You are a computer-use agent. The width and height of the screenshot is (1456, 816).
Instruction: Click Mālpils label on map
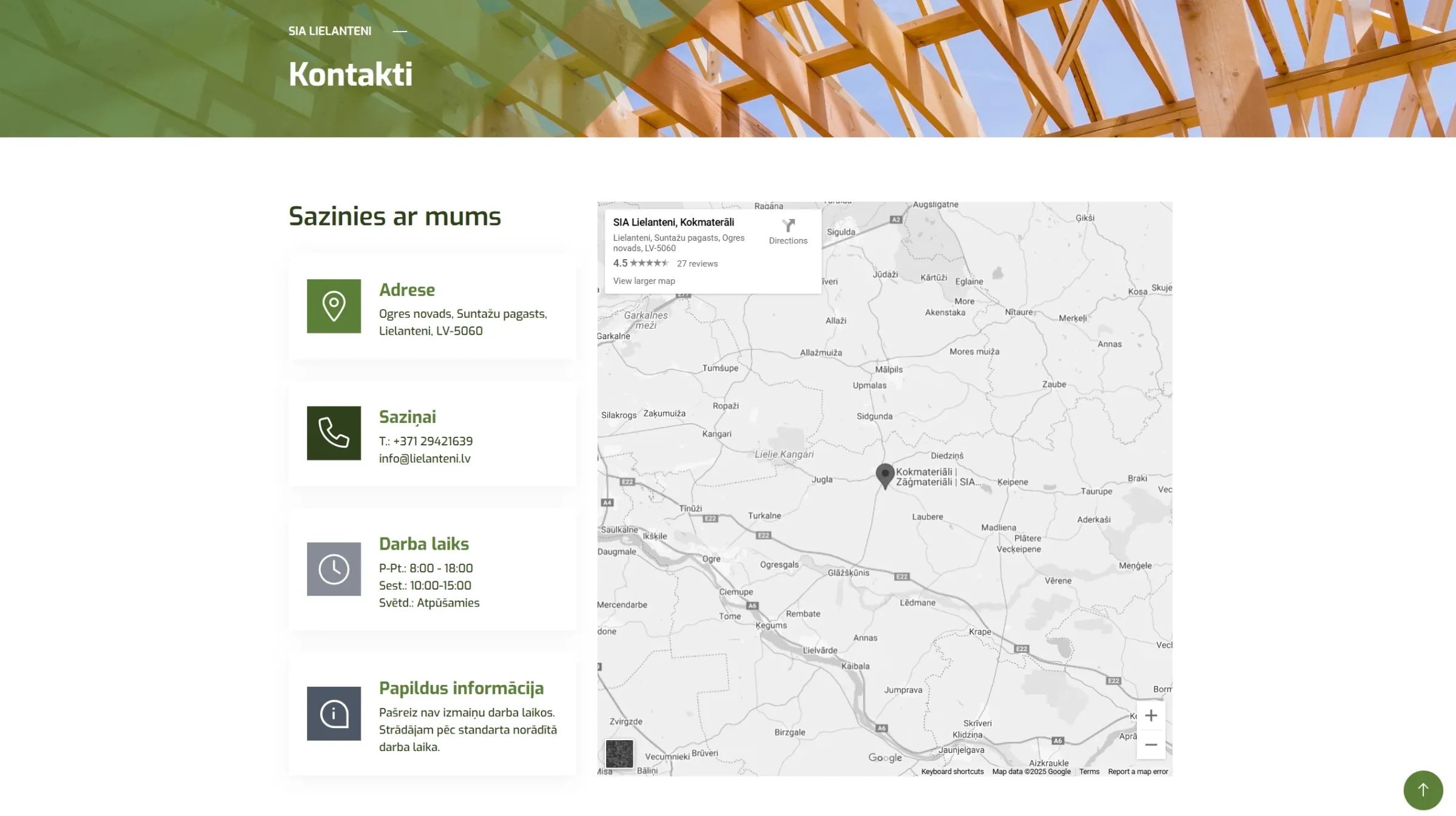click(x=889, y=369)
